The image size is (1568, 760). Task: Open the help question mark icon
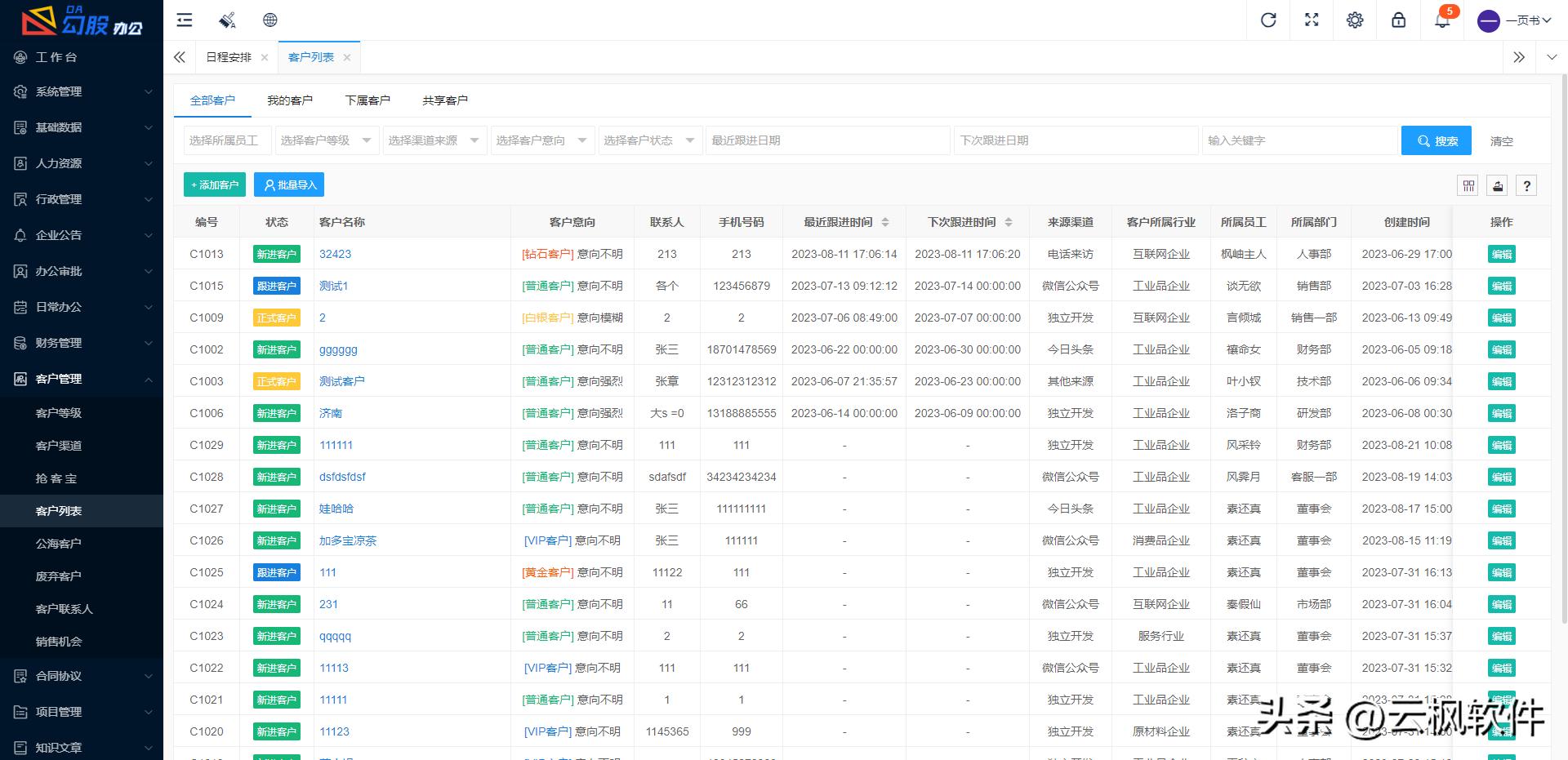coord(1526,185)
